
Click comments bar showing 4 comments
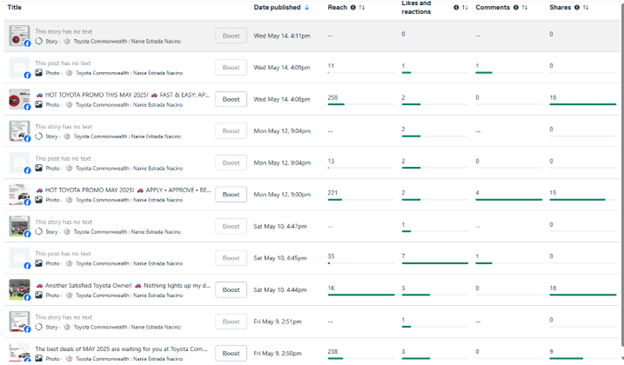(509, 199)
